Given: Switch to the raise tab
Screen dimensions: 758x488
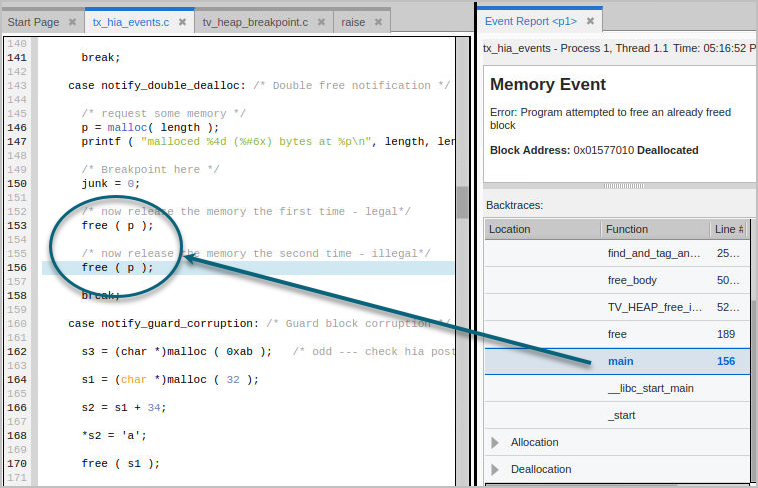Looking at the screenshot, I should [x=353, y=21].
